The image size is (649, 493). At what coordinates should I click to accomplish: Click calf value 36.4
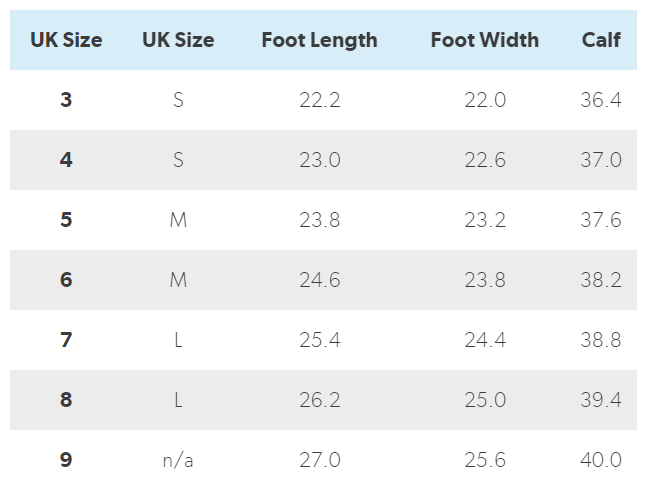pyautogui.click(x=601, y=100)
